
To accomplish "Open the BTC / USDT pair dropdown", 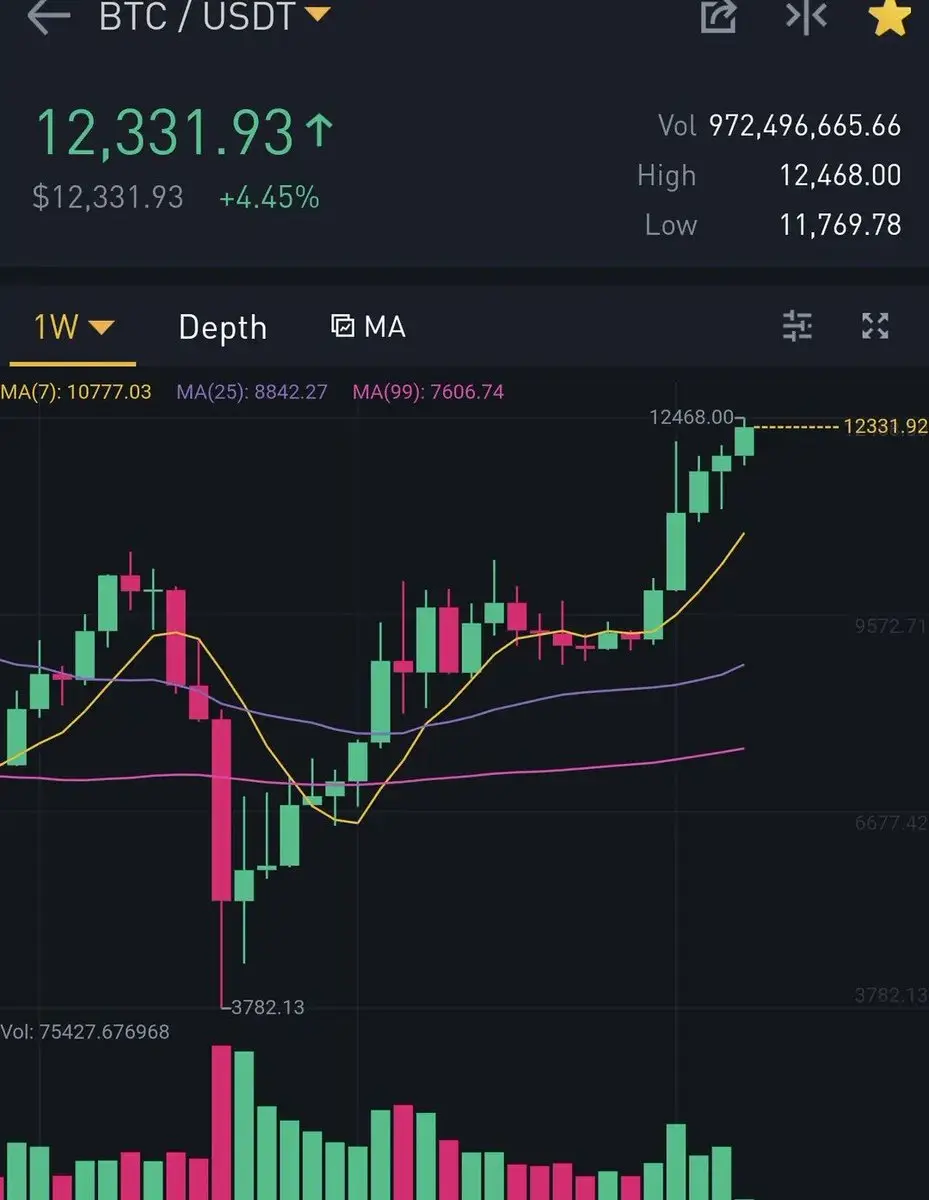I will tap(214, 16).
